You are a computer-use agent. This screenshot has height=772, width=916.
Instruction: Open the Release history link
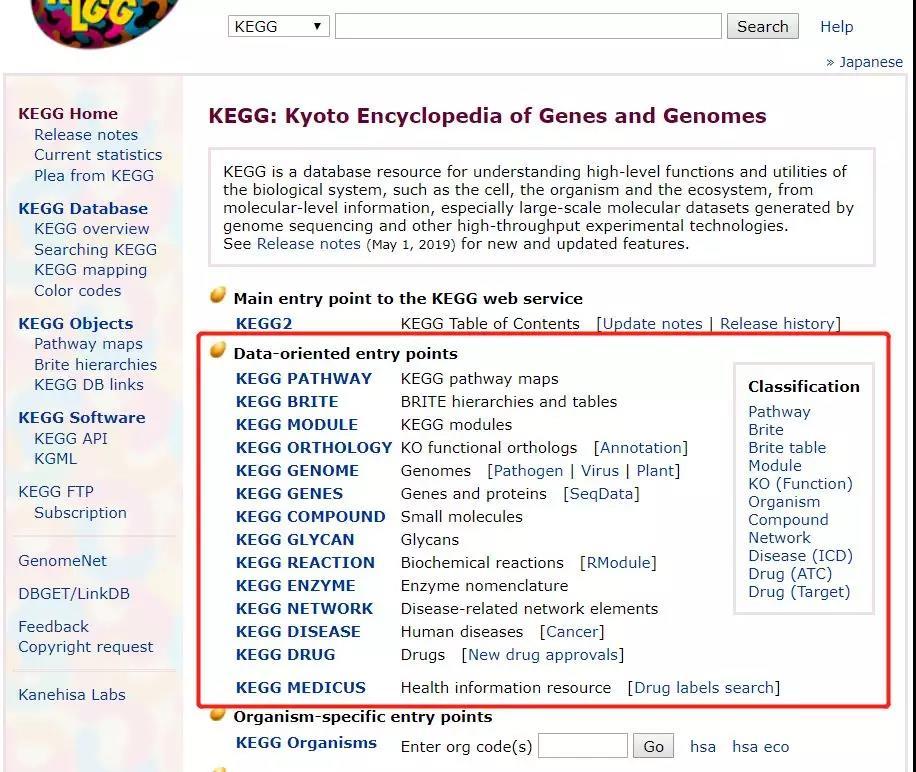777,324
